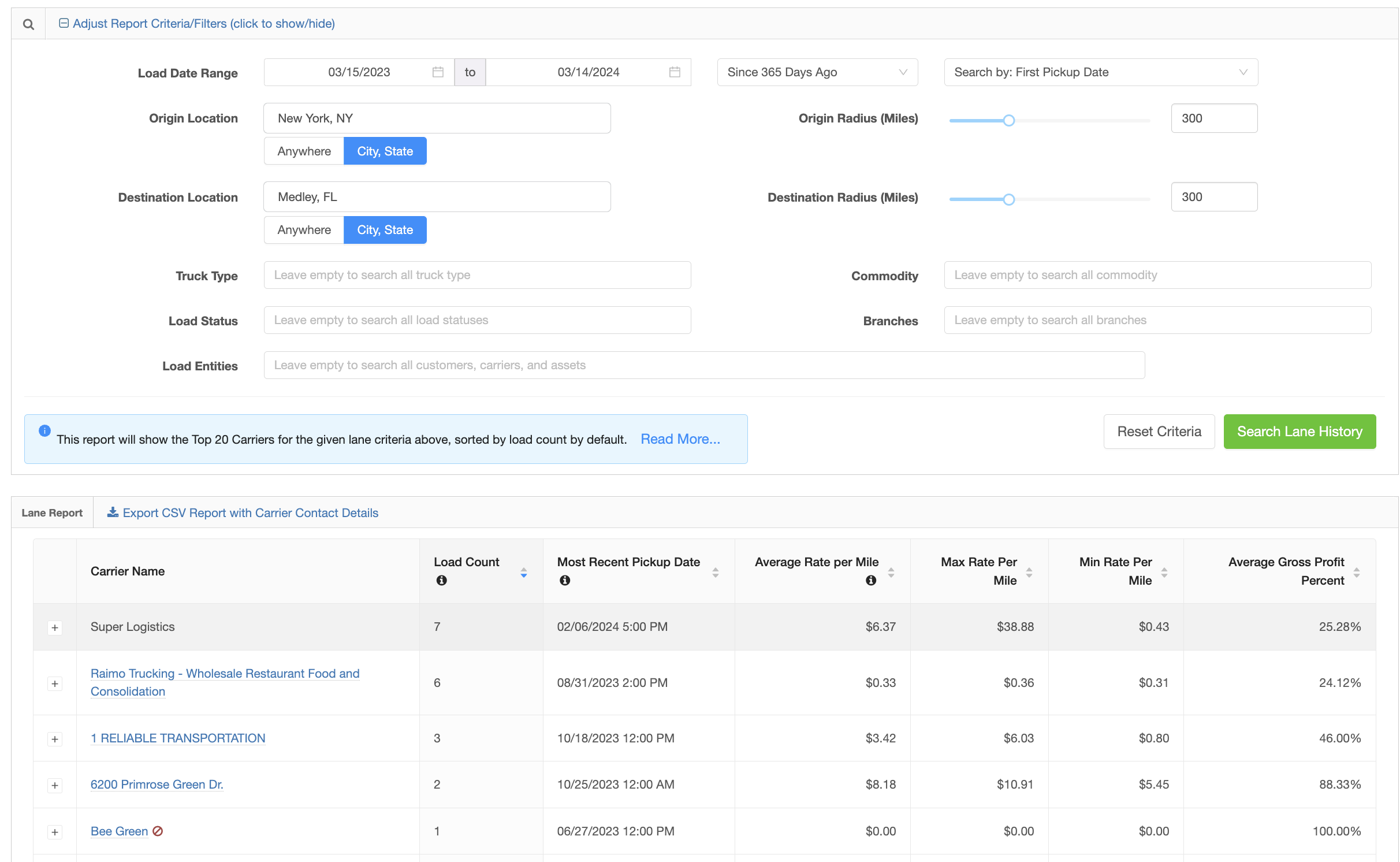Click the Destination Radius miles input
The image size is (1400, 862).
pyautogui.click(x=1214, y=197)
